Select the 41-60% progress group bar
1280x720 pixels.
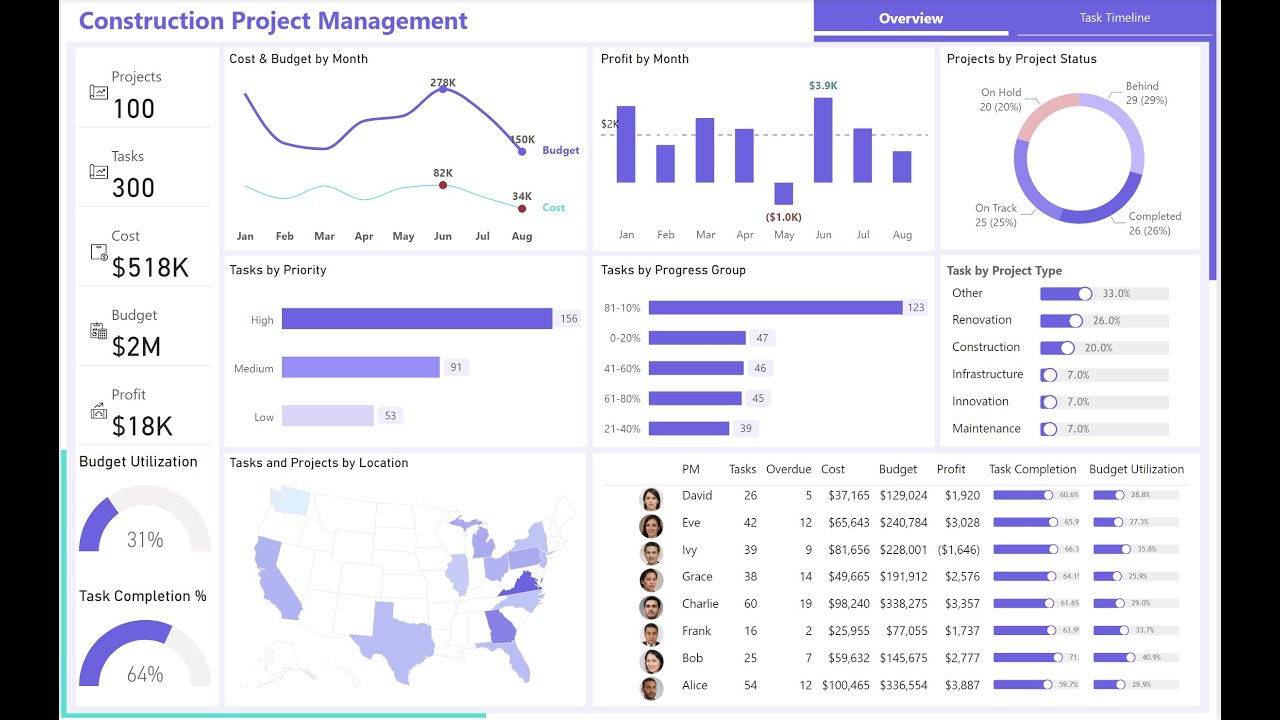click(696, 368)
